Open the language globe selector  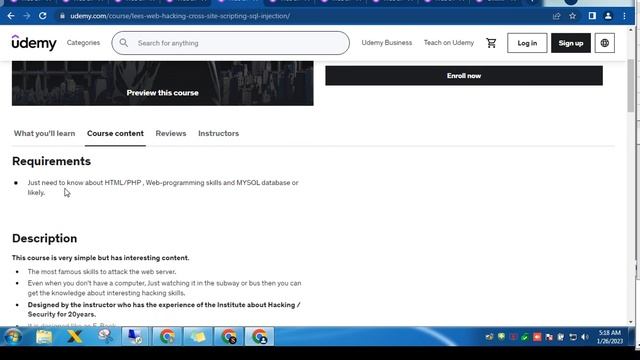(604, 43)
